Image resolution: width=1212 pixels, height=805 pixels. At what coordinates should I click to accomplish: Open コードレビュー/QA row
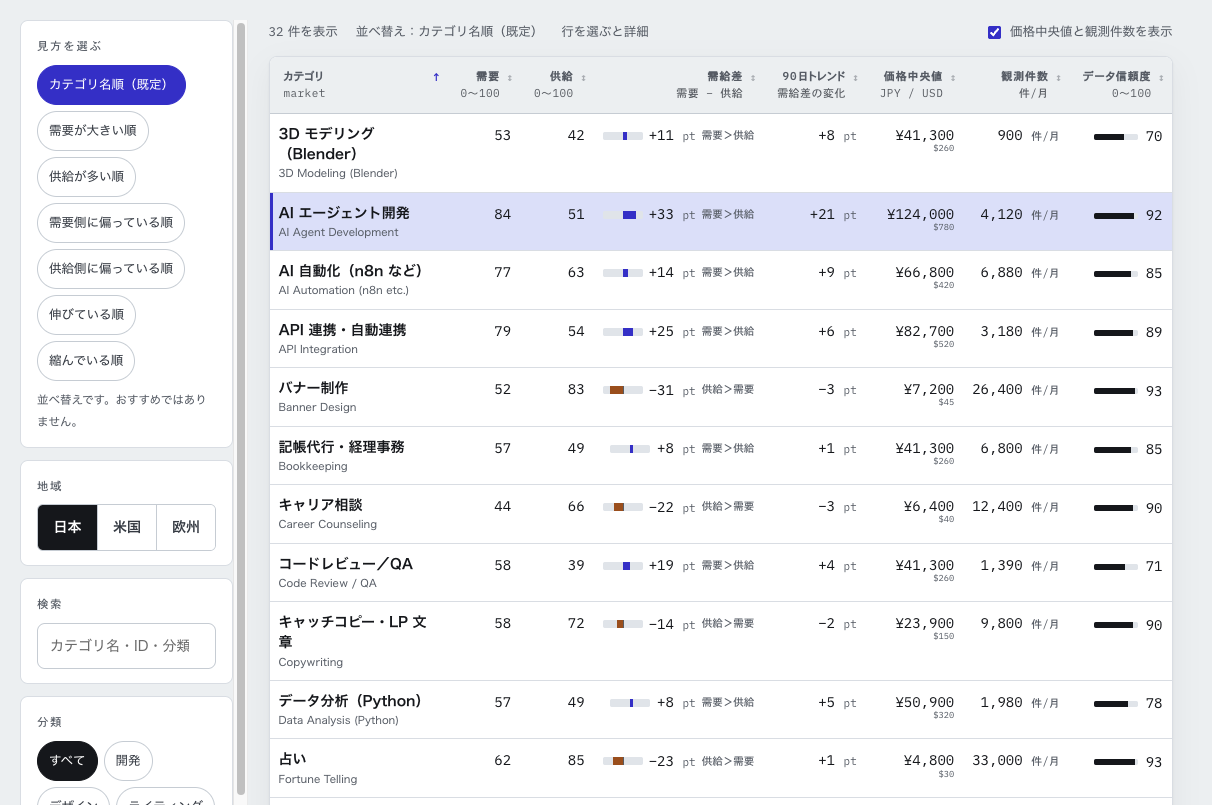click(x=721, y=573)
